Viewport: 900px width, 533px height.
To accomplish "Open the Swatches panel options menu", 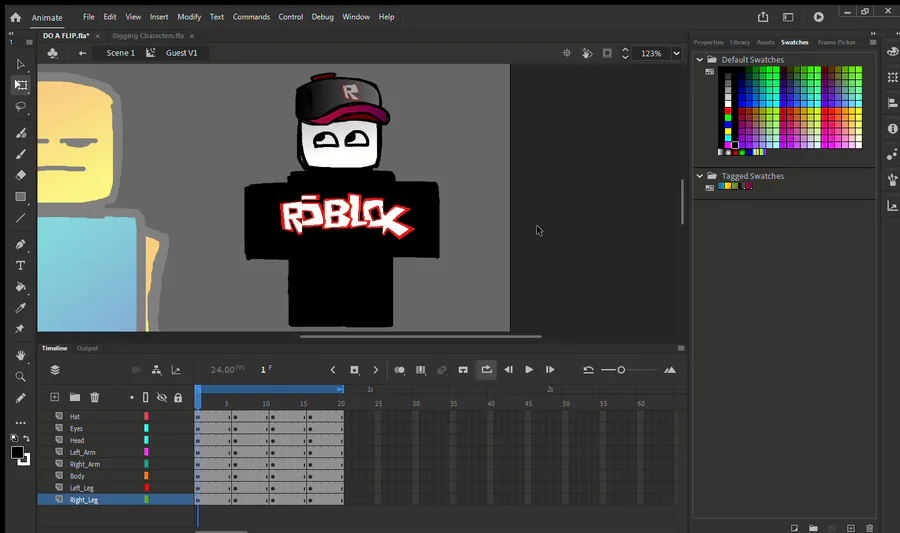I will click(873, 42).
